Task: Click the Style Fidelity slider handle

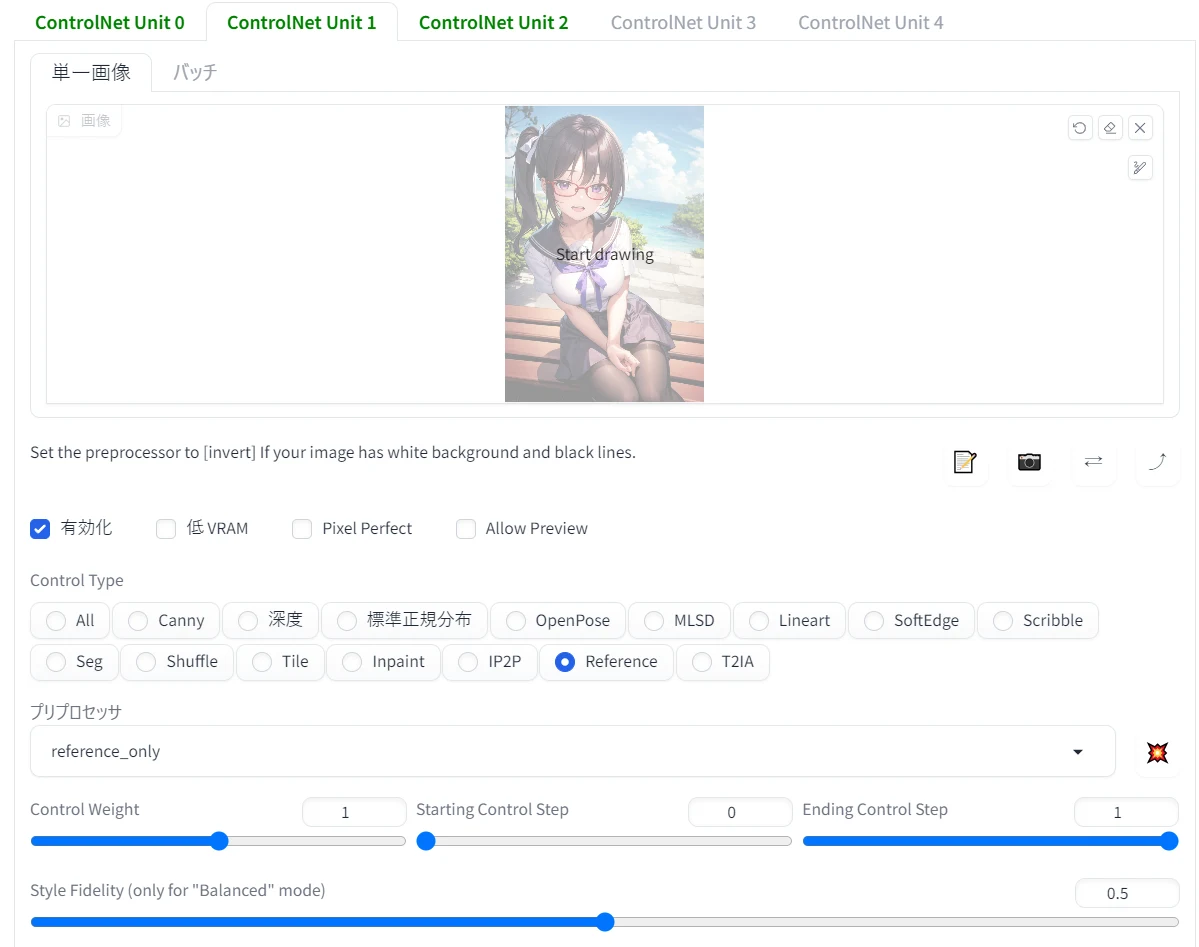Action: 605,922
